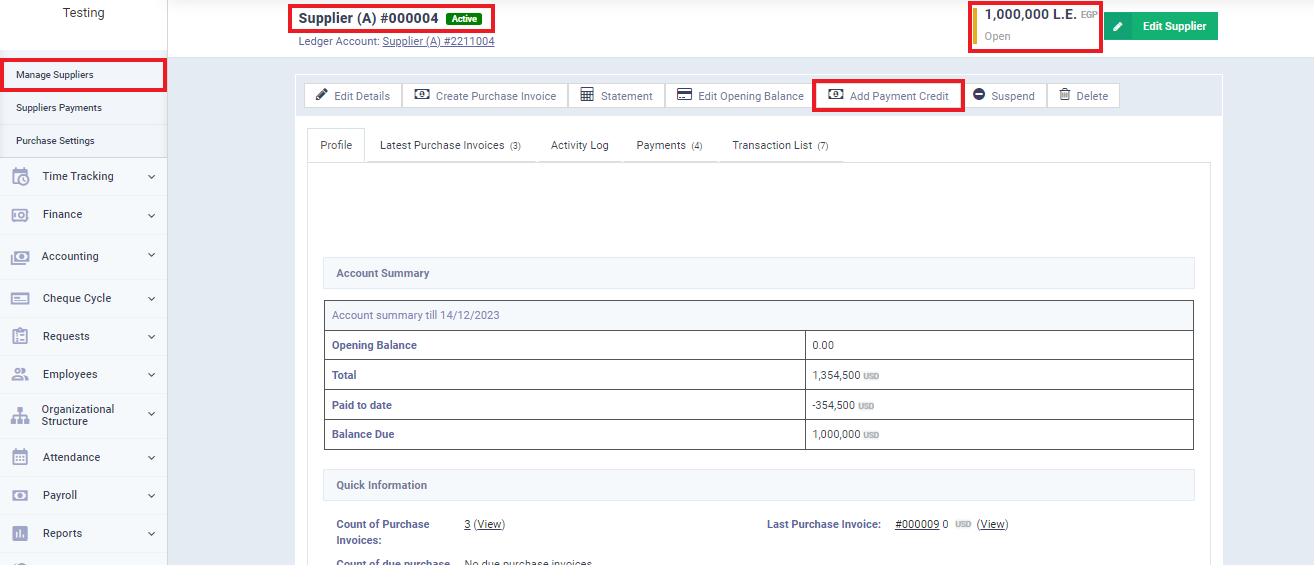Click the Reports chart icon
Screen dimensions: 1314x565
click(x=20, y=534)
